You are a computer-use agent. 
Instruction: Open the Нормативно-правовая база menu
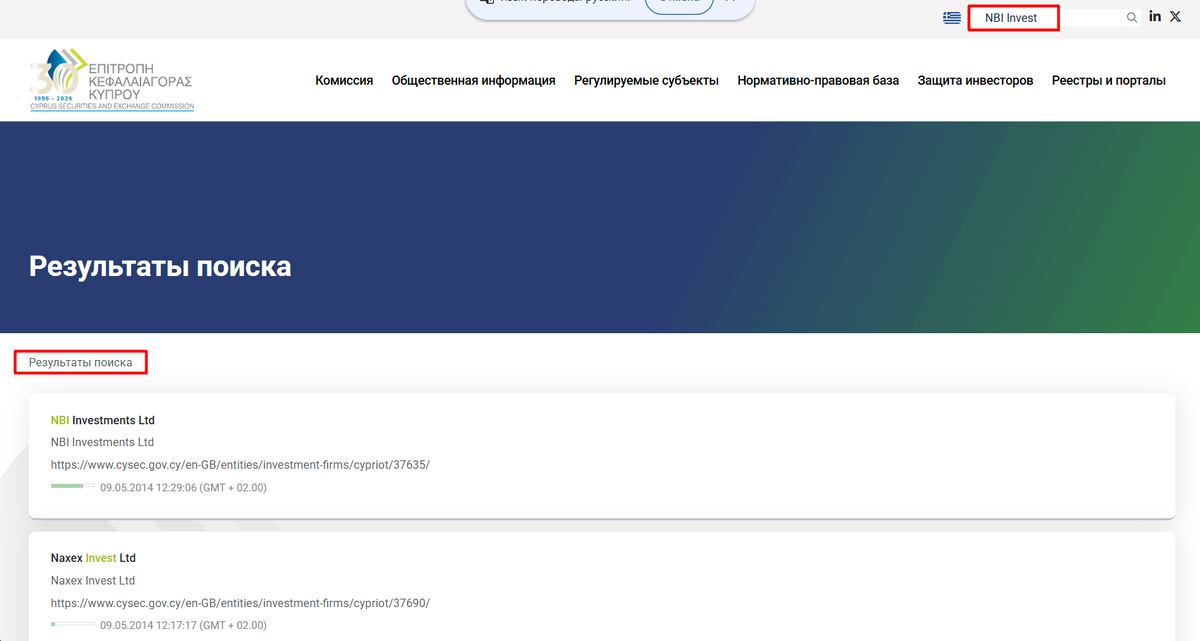[x=818, y=80]
